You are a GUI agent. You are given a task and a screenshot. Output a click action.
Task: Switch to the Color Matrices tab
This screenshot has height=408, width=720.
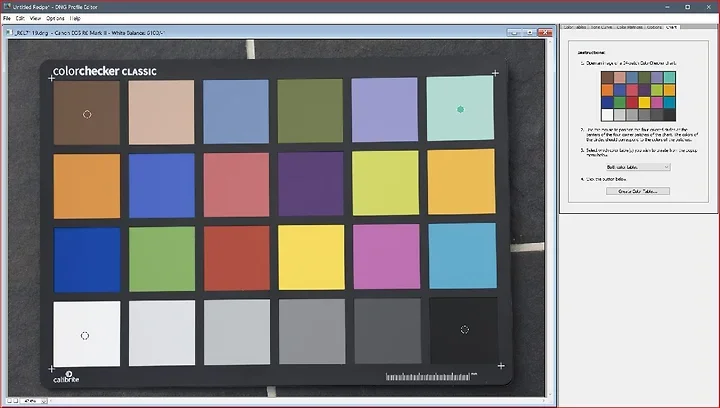(x=629, y=27)
